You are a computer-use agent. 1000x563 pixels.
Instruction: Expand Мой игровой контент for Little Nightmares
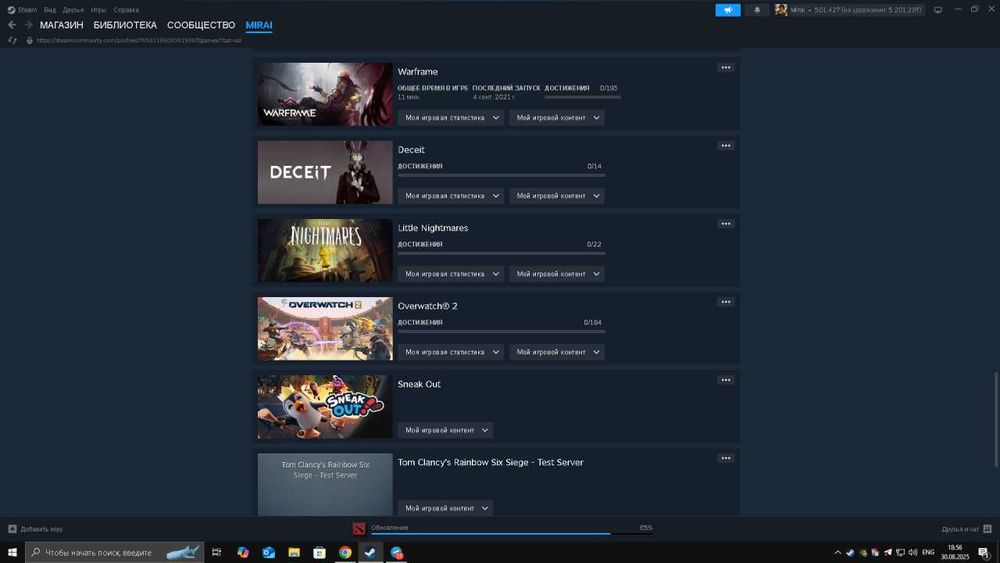(557, 274)
